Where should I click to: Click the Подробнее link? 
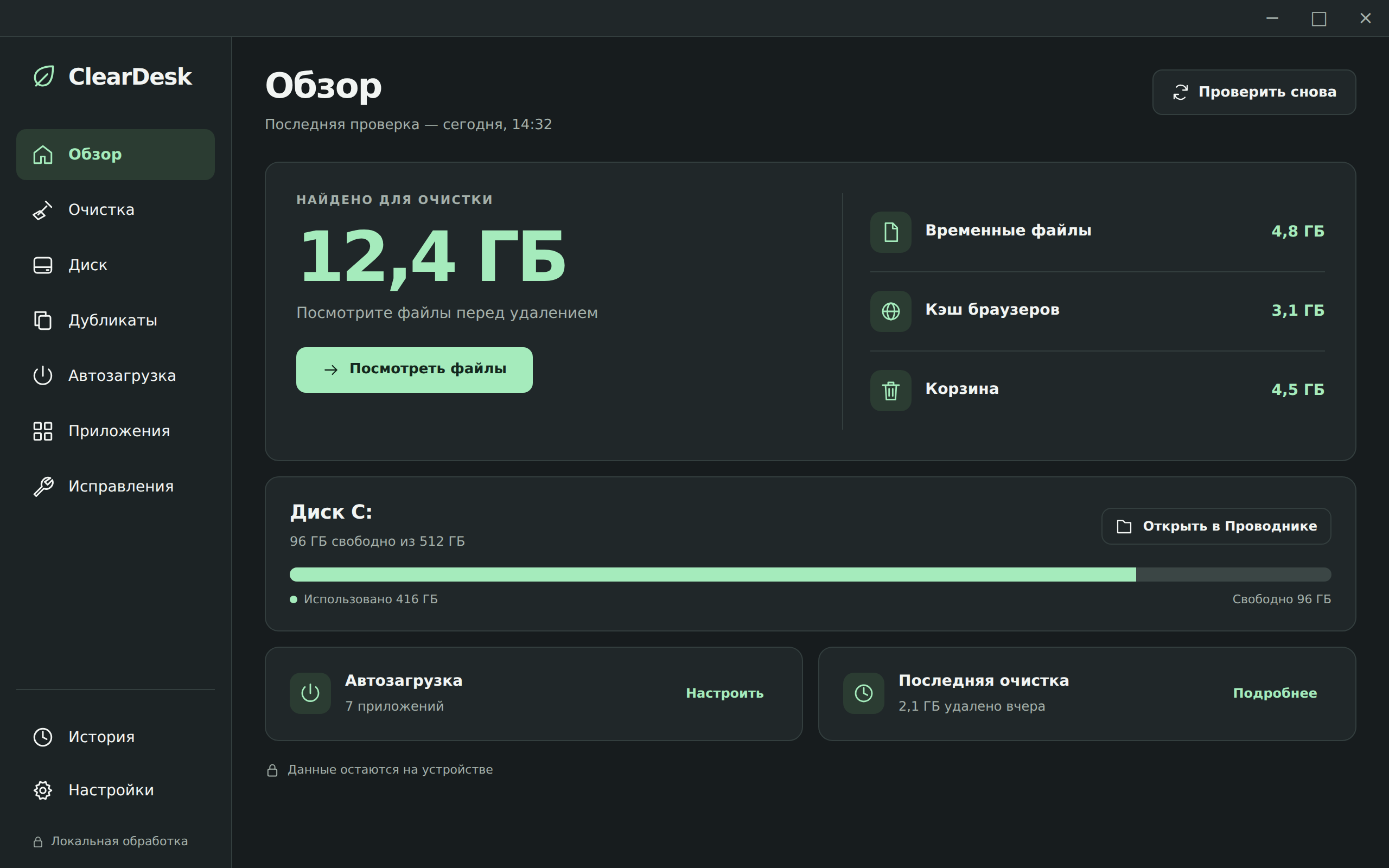(1275, 693)
